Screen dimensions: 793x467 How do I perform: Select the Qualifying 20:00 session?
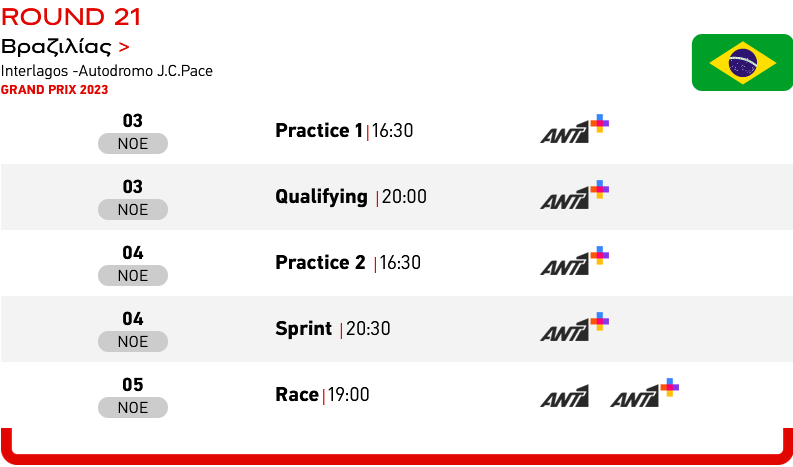coord(351,197)
